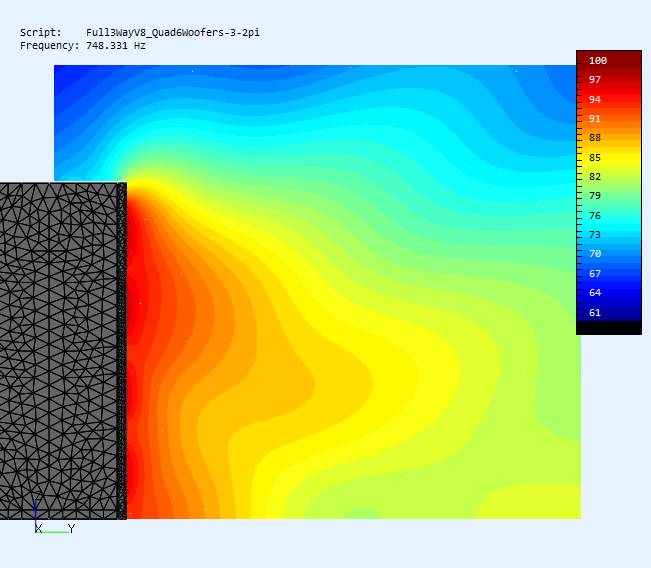Click the 79 label on the legend
The height and width of the screenshot is (568, 651).
[595, 196]
